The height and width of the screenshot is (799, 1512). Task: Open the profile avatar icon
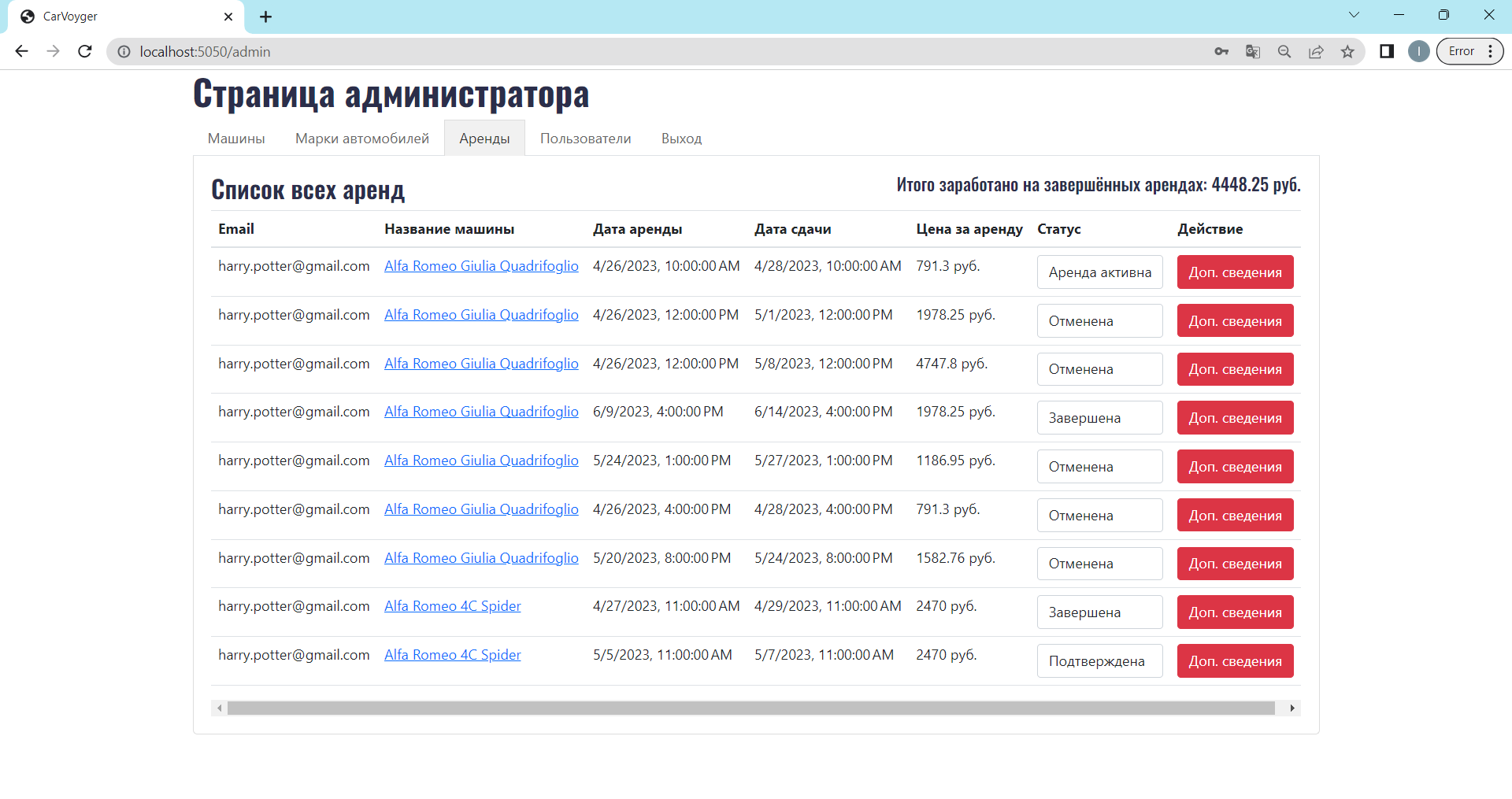pyautogui.click(x=1418, y=51)
